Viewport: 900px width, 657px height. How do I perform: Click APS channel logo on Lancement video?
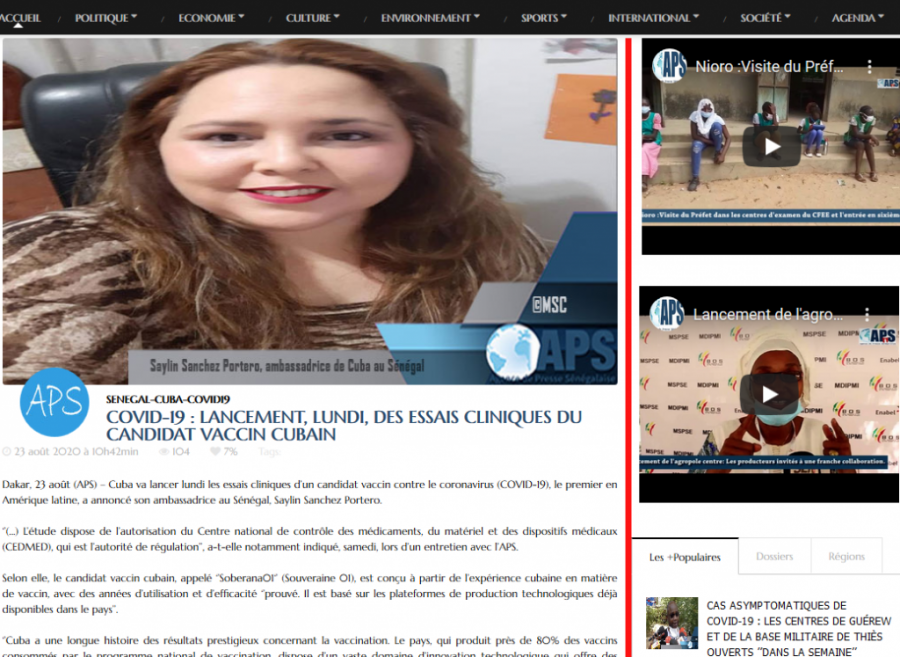[667, 313]
